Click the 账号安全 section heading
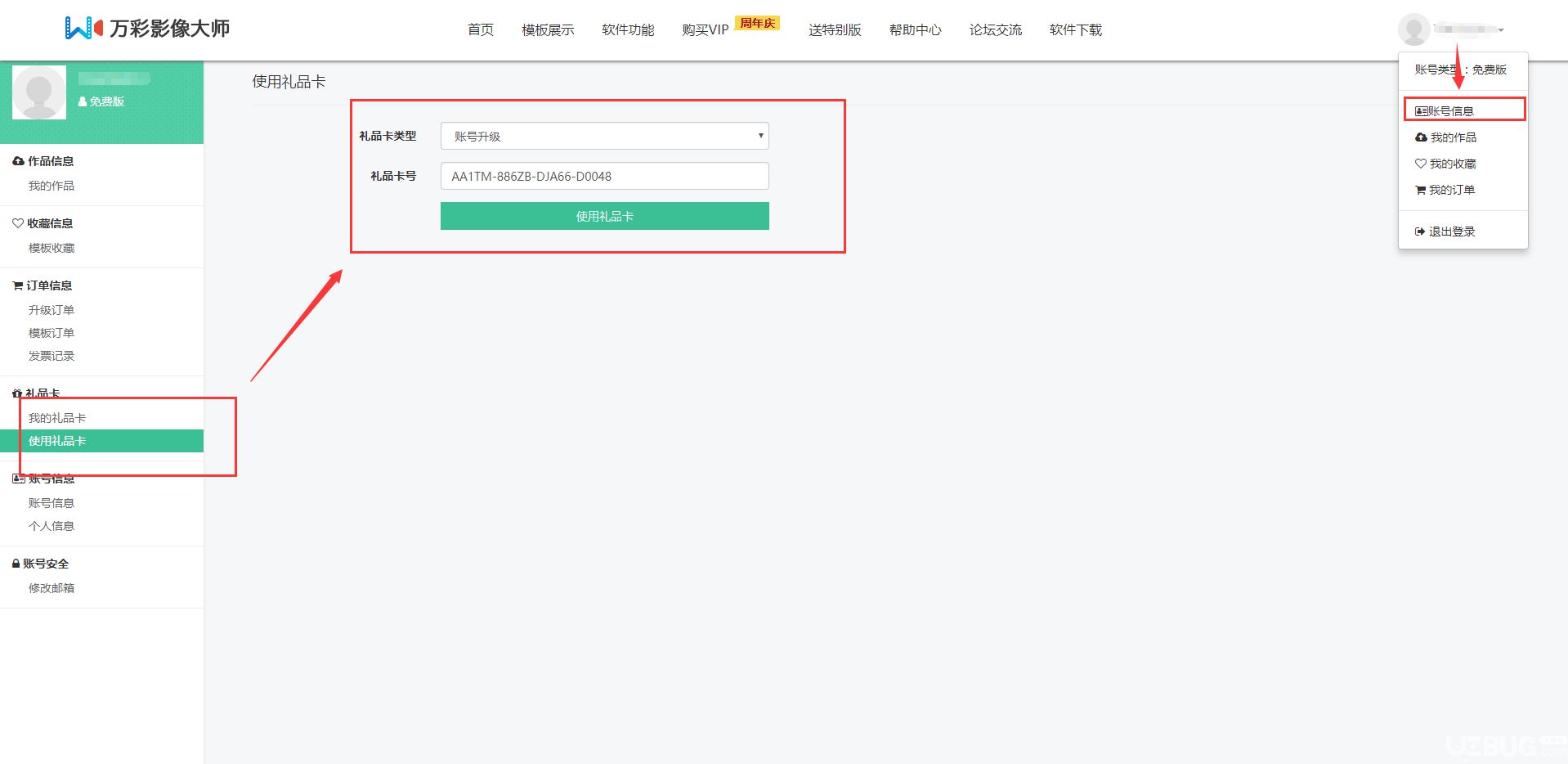The image size is (1568, 764). tap(46, 564)
